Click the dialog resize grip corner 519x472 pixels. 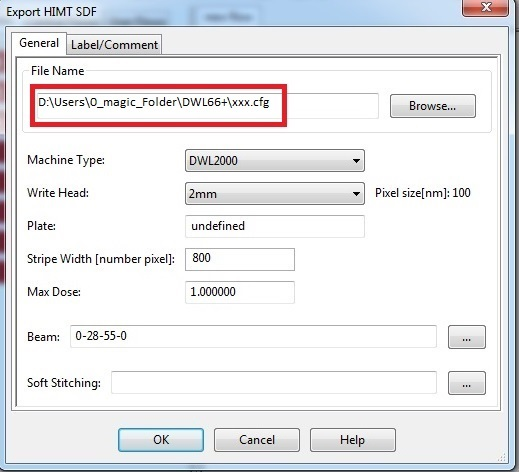(x=502, y=458)
